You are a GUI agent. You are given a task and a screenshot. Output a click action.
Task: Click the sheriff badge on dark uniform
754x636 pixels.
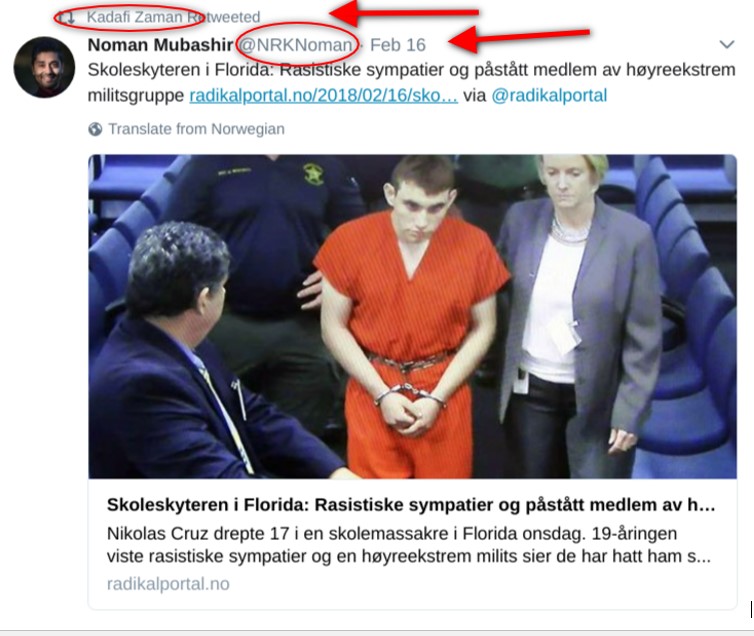[313, 174]
